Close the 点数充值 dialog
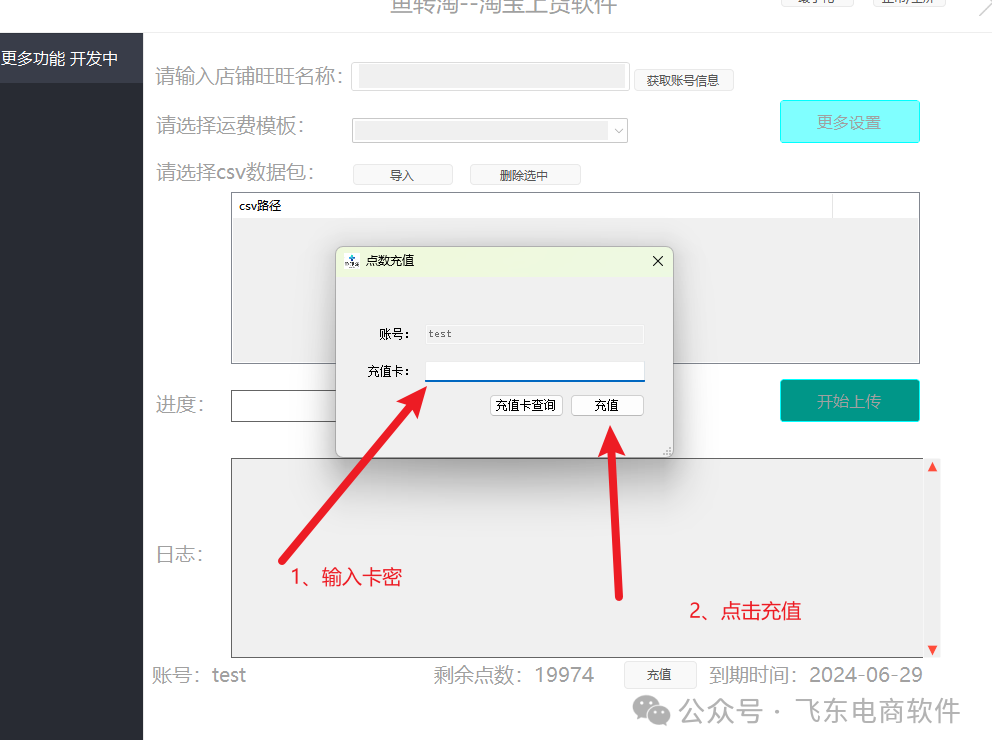Screen dimensions: 992x751 pyautogui.click(x=657, y=261)
